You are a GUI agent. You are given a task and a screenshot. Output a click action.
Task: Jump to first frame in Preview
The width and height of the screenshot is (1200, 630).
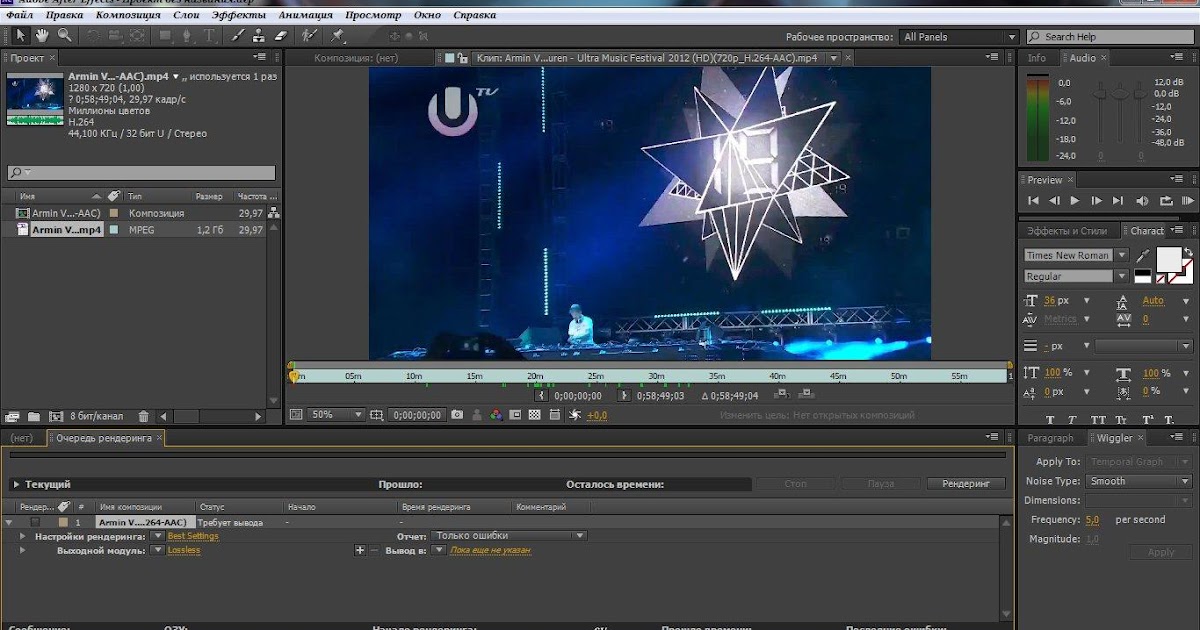(1034, 201)
